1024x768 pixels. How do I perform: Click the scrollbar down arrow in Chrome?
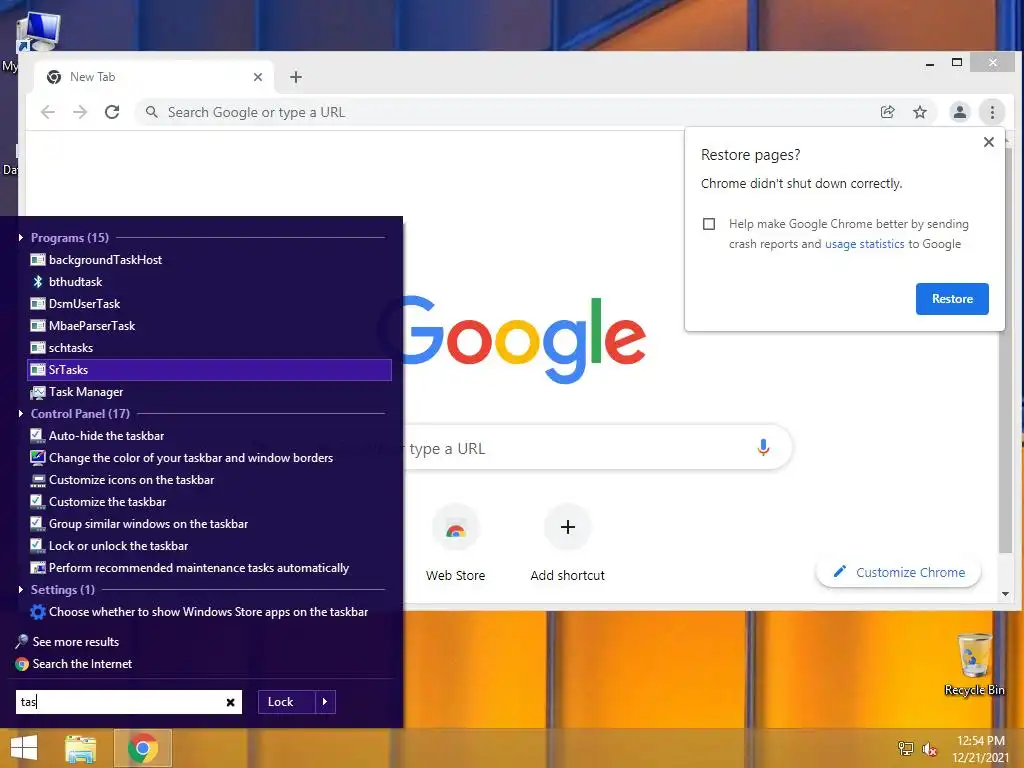[x=1005, y=594]
